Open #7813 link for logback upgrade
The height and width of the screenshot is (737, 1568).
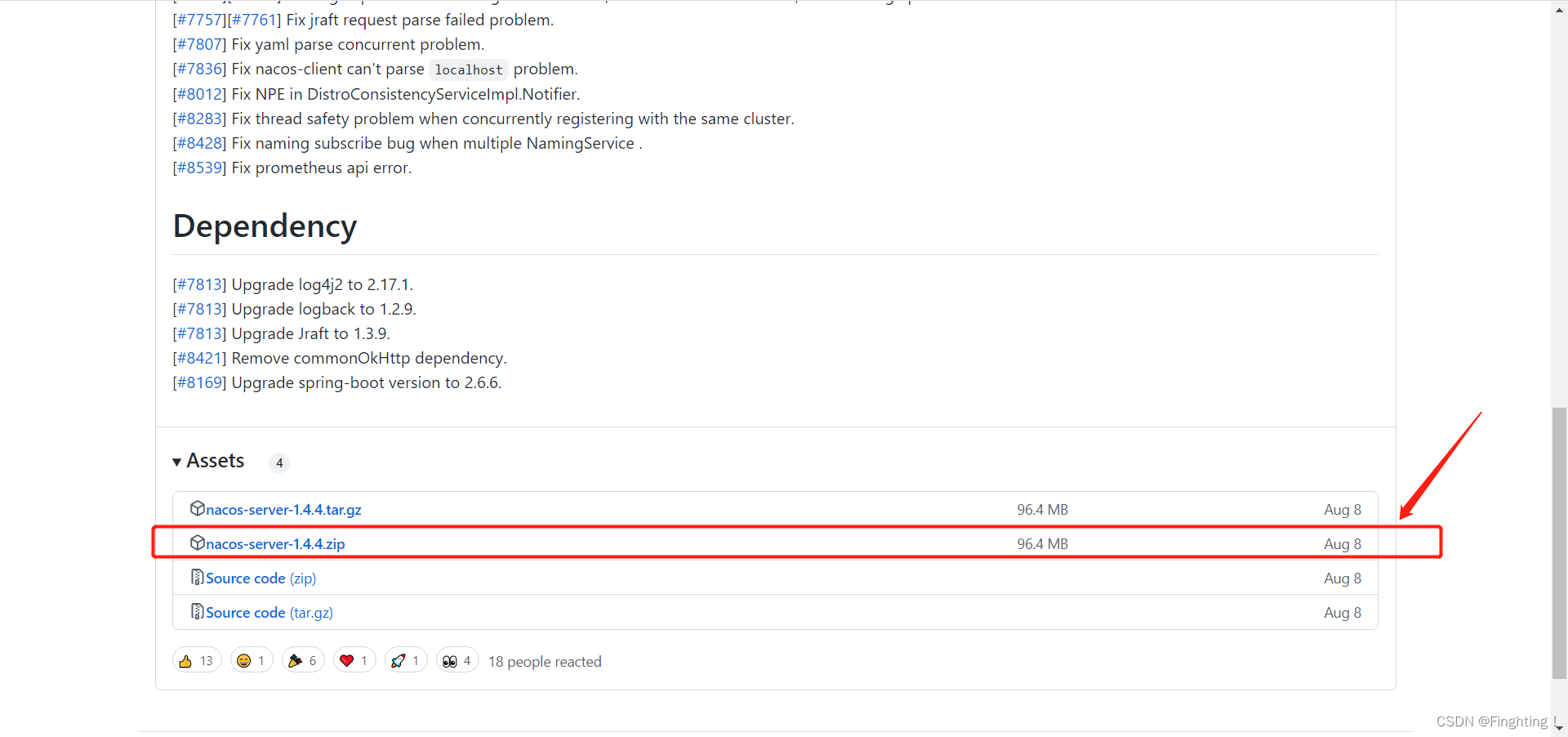(200, 309)
